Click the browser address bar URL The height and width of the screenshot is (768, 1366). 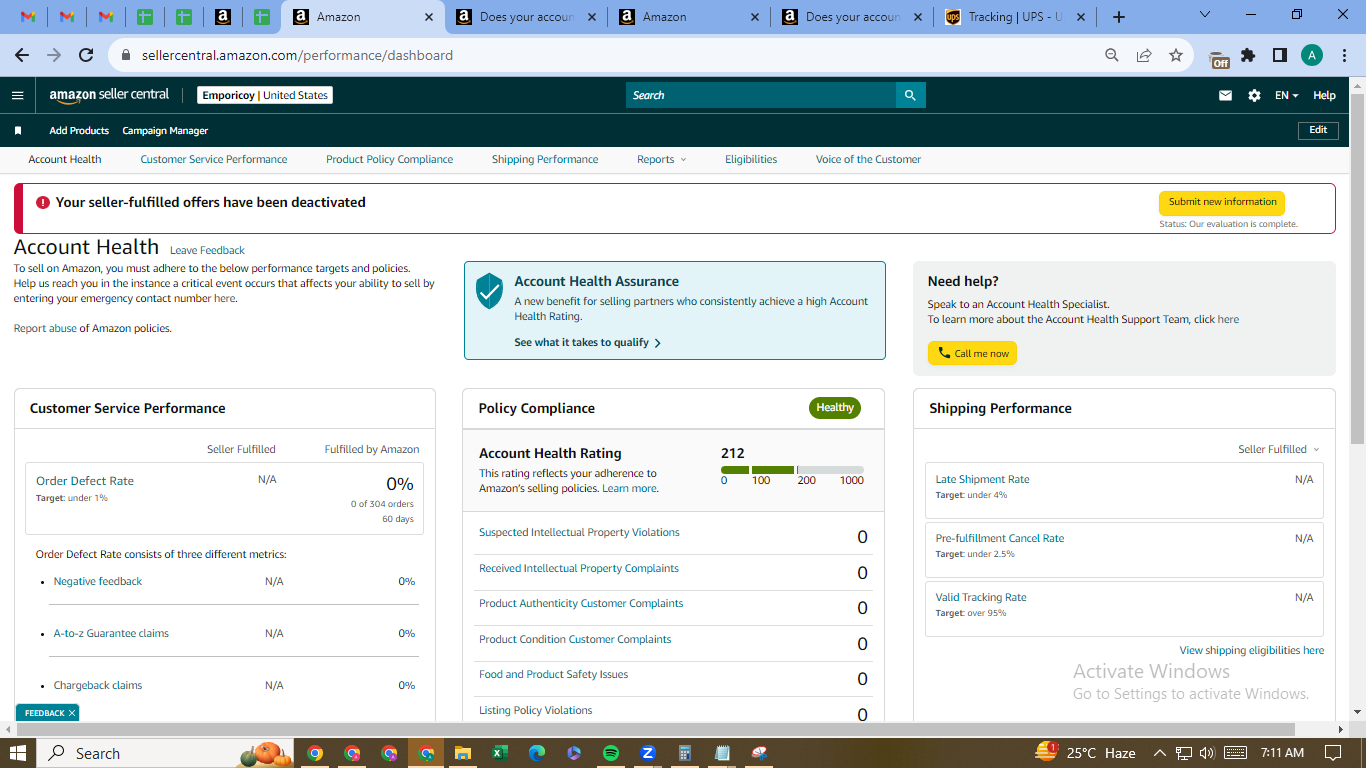coord(298,56)
